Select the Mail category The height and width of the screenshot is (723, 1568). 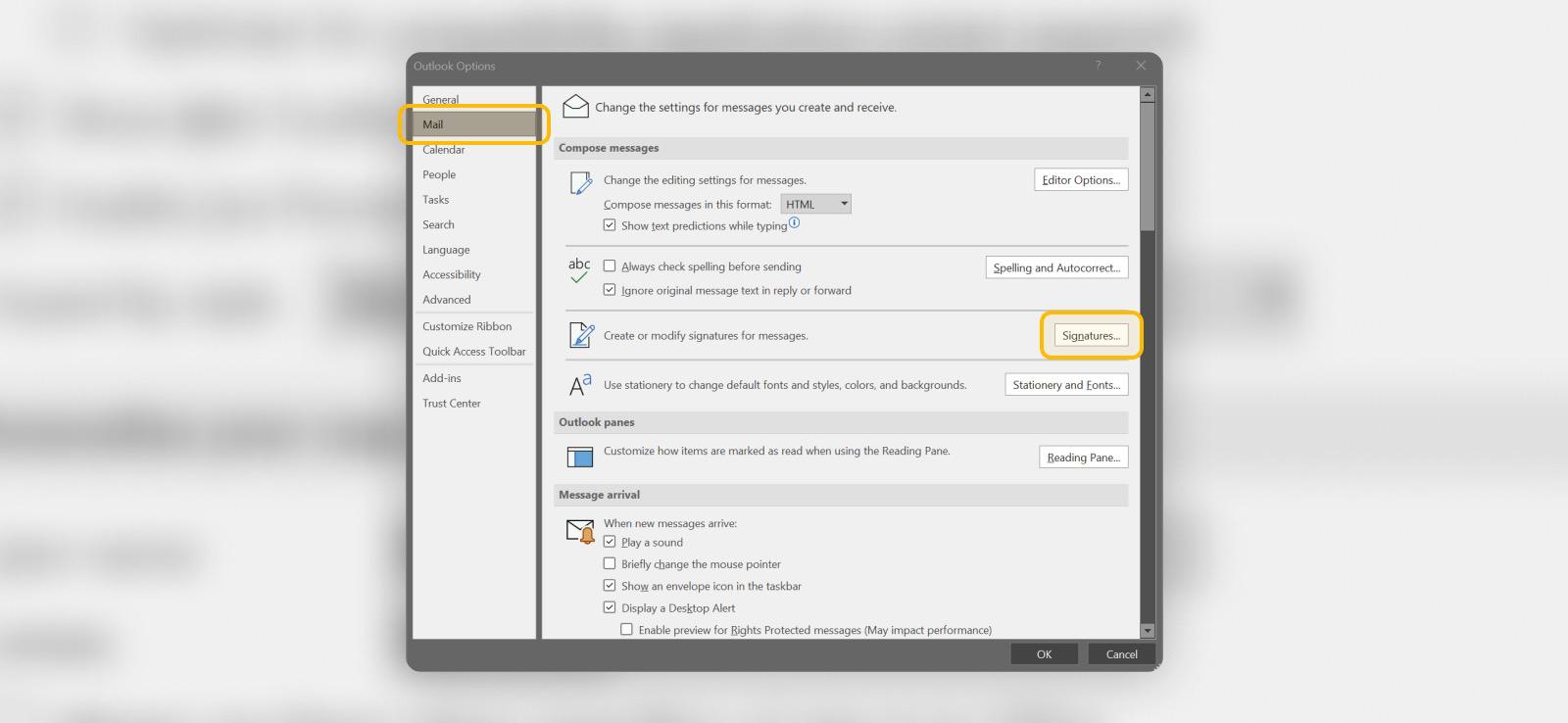click(474, 124)
